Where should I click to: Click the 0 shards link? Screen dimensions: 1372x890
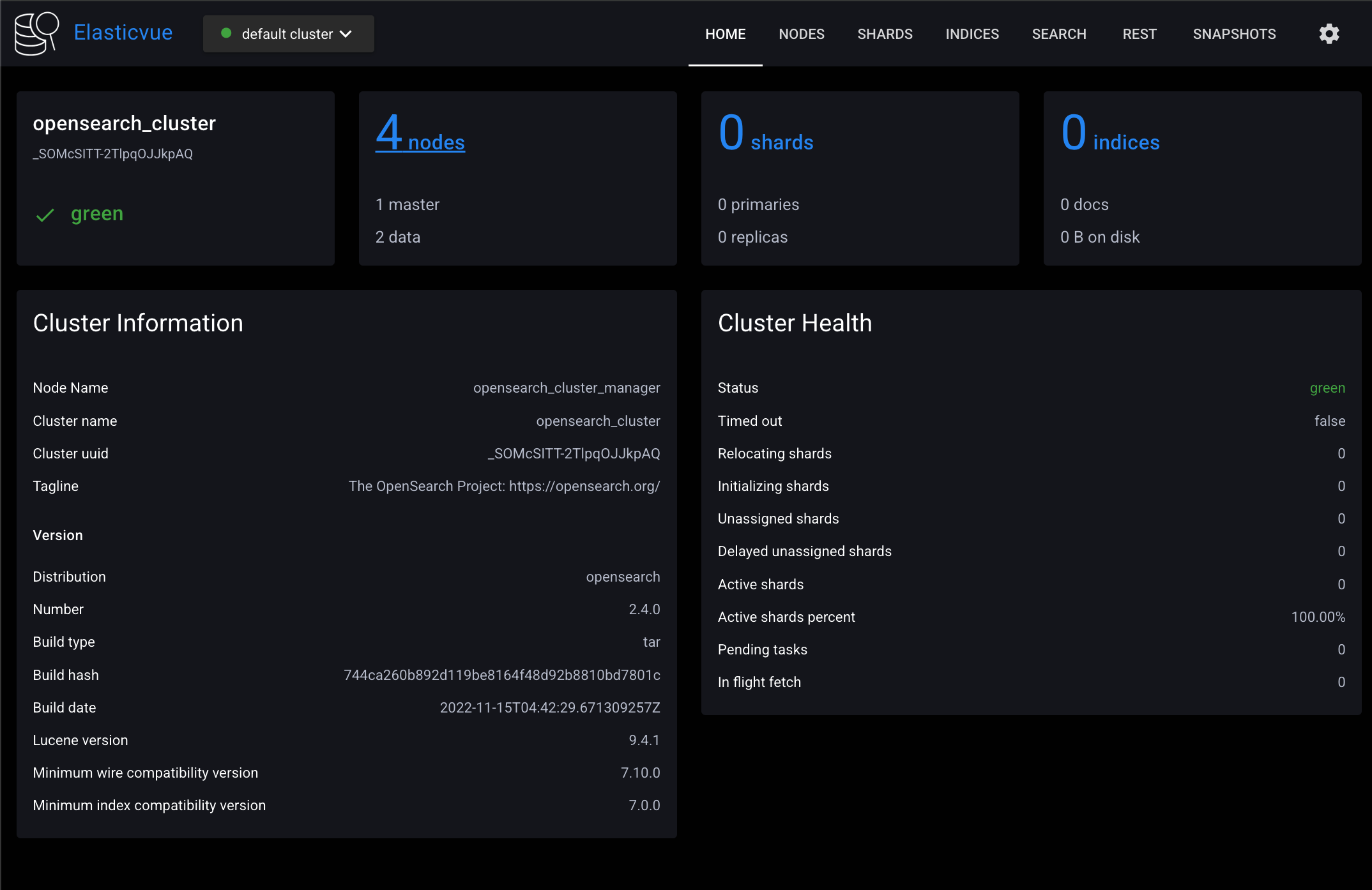coord(765,135)
